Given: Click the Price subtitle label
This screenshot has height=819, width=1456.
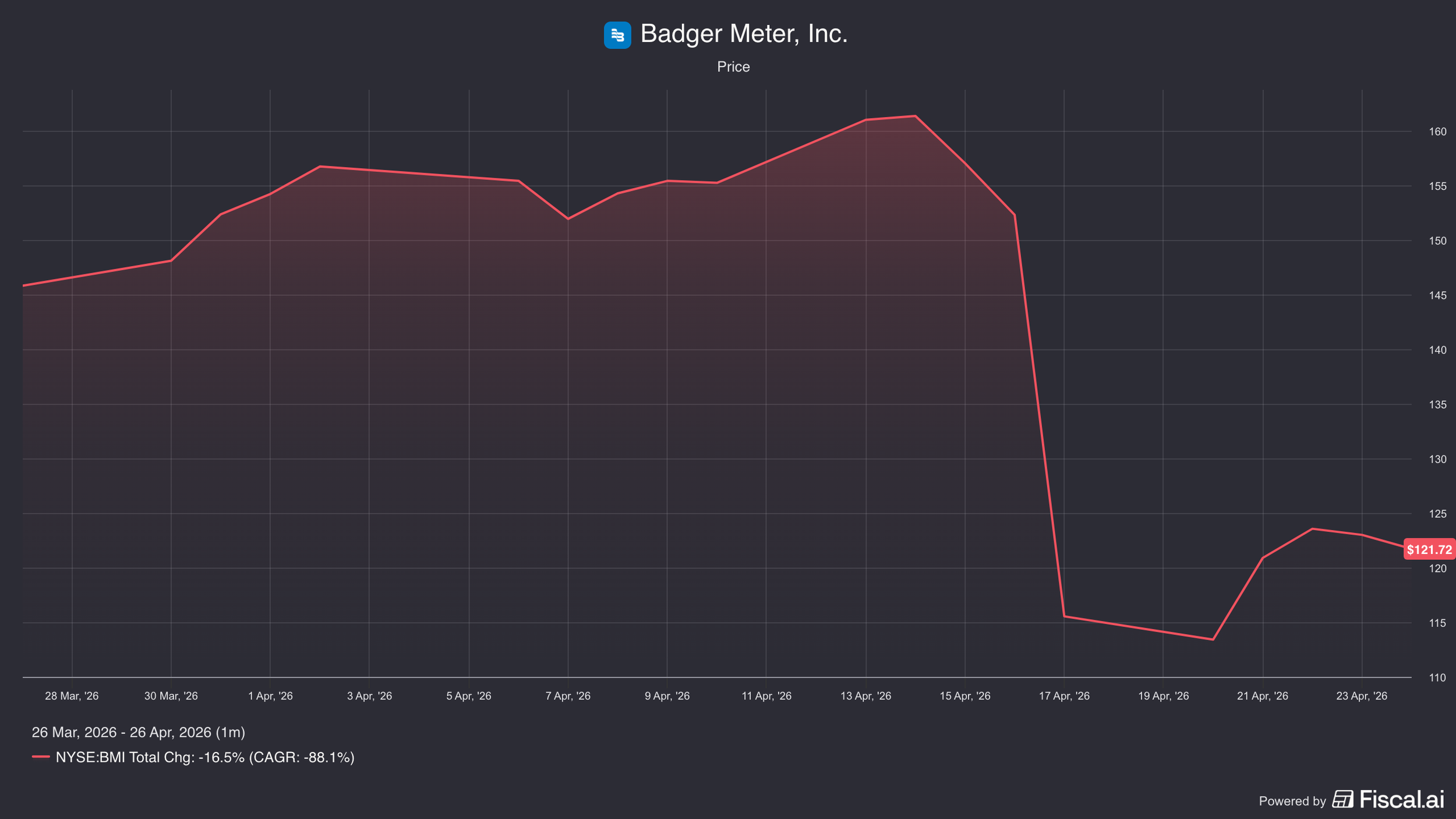Looking at the screenshot, I should click(733, 67).
